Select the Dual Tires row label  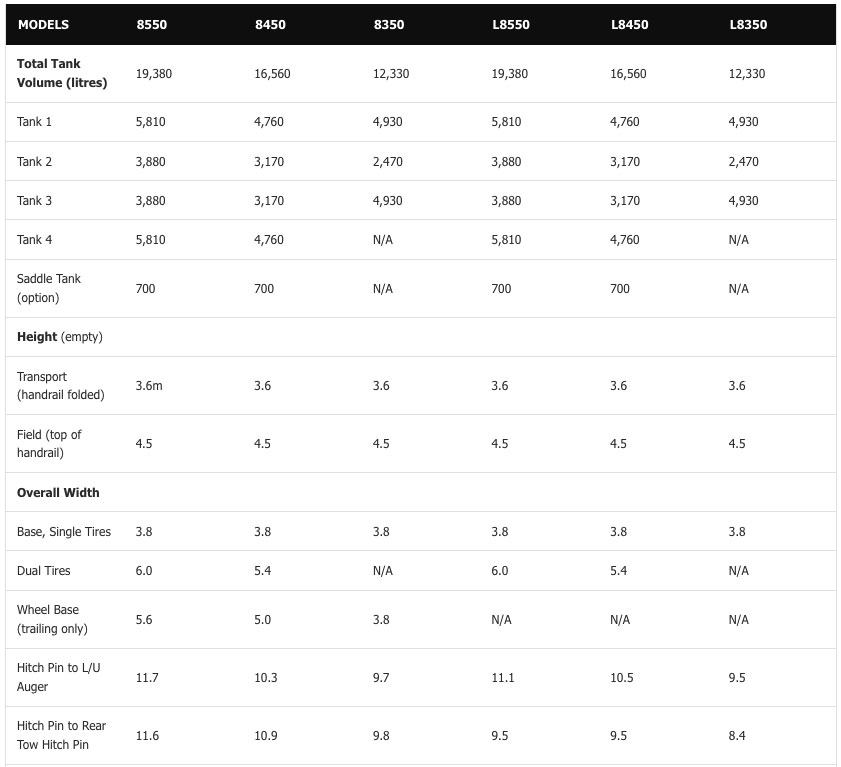tap(44, 571)
